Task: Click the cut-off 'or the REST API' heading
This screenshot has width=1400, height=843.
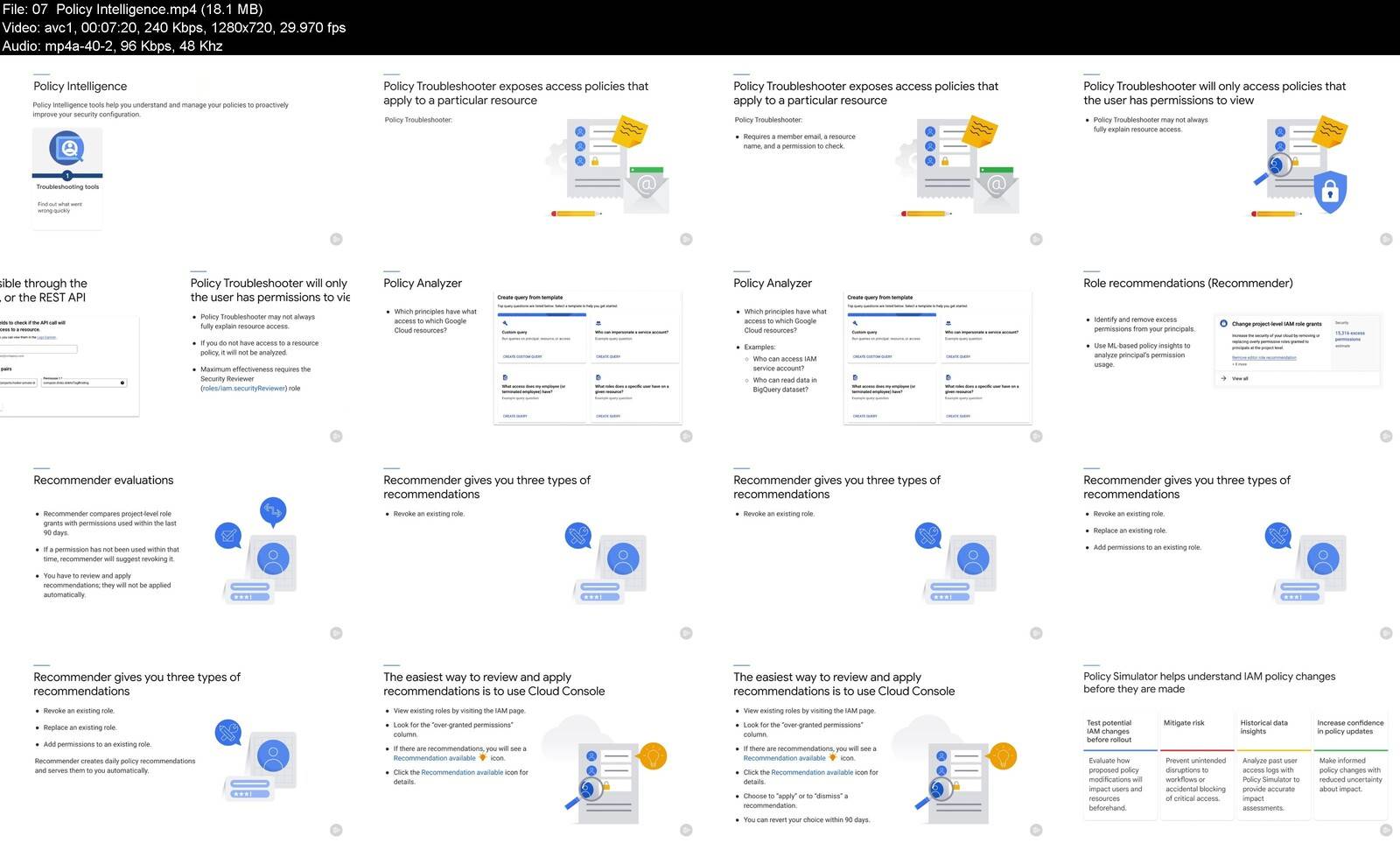Action: [44, 297]
